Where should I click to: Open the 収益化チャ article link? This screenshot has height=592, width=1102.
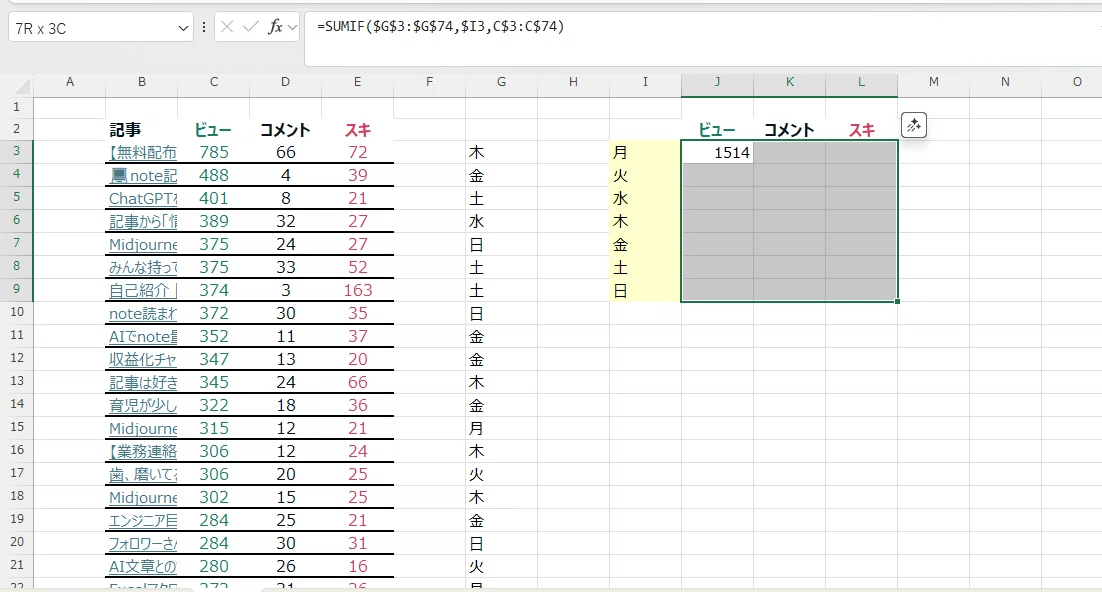[143, 359]
